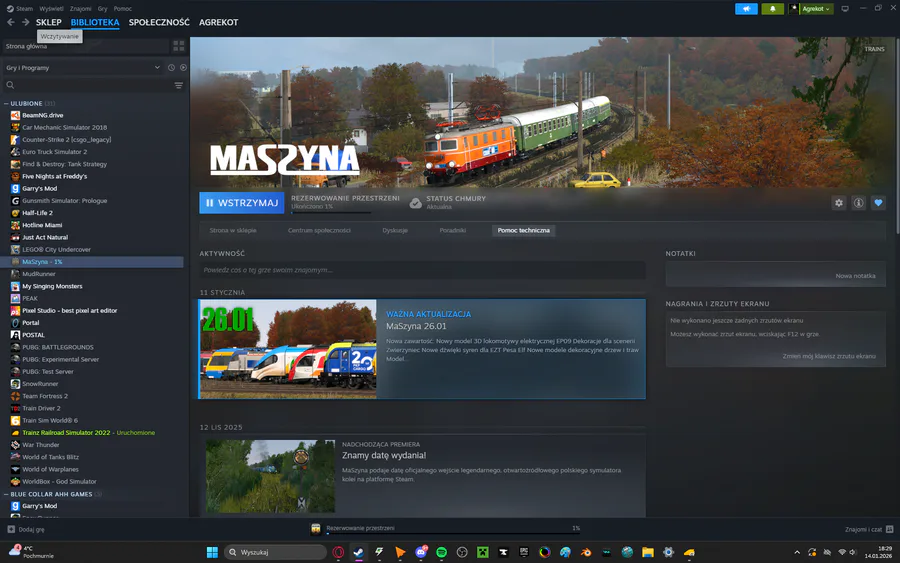Screen dimensions: 900x563
Task: Click the activity status input field
Action: tap(422, 270)
